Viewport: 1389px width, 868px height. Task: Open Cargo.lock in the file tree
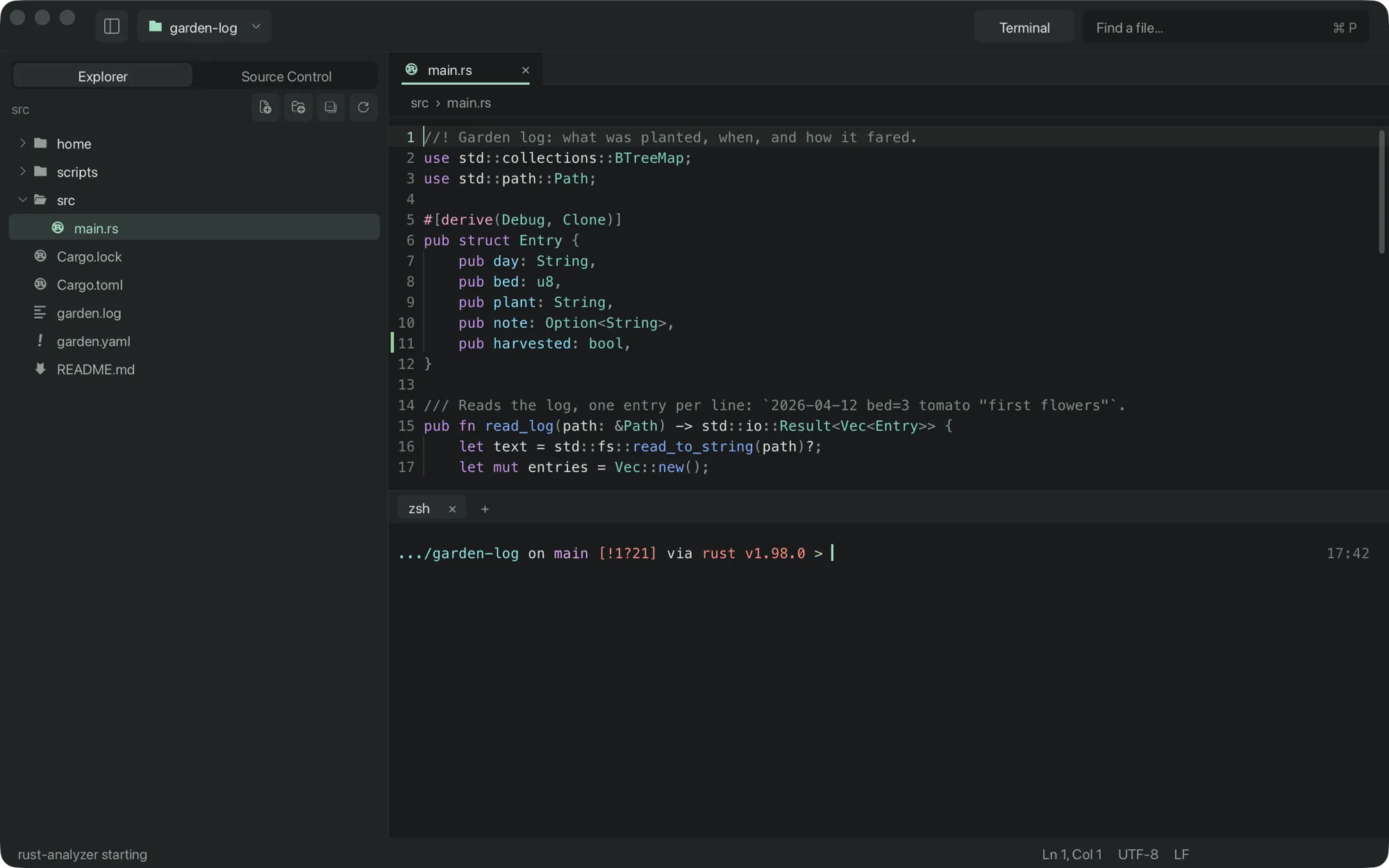pyautogui.click(x=194, y=256)
